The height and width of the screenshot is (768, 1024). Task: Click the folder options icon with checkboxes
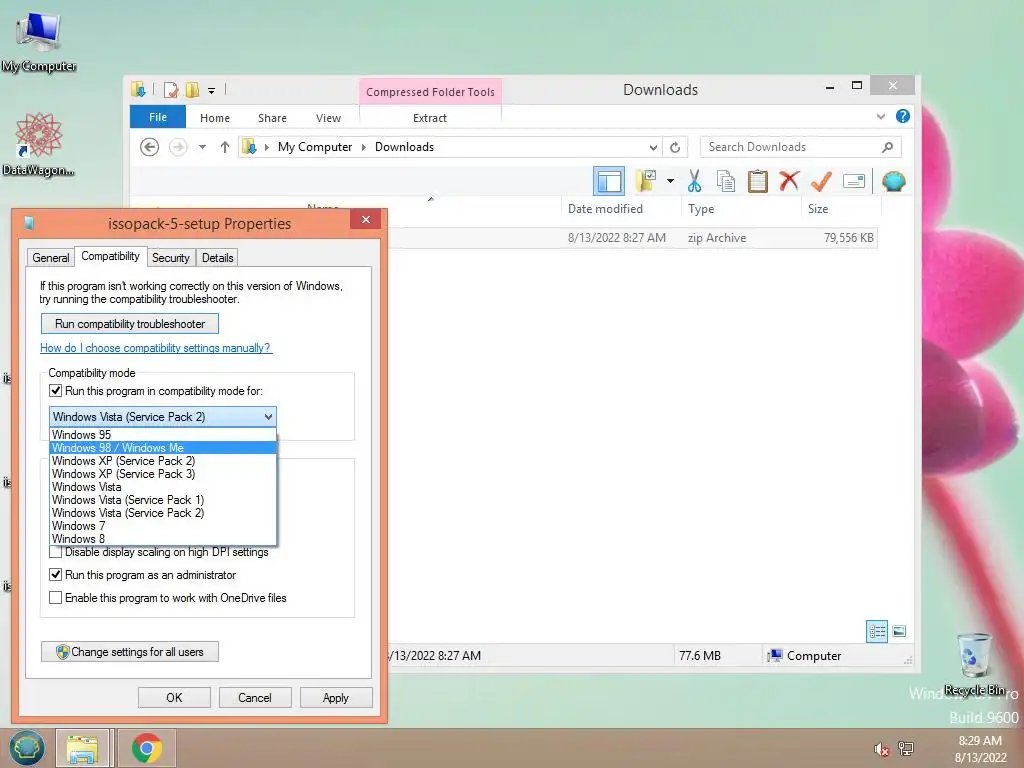[x=646, y=181]
